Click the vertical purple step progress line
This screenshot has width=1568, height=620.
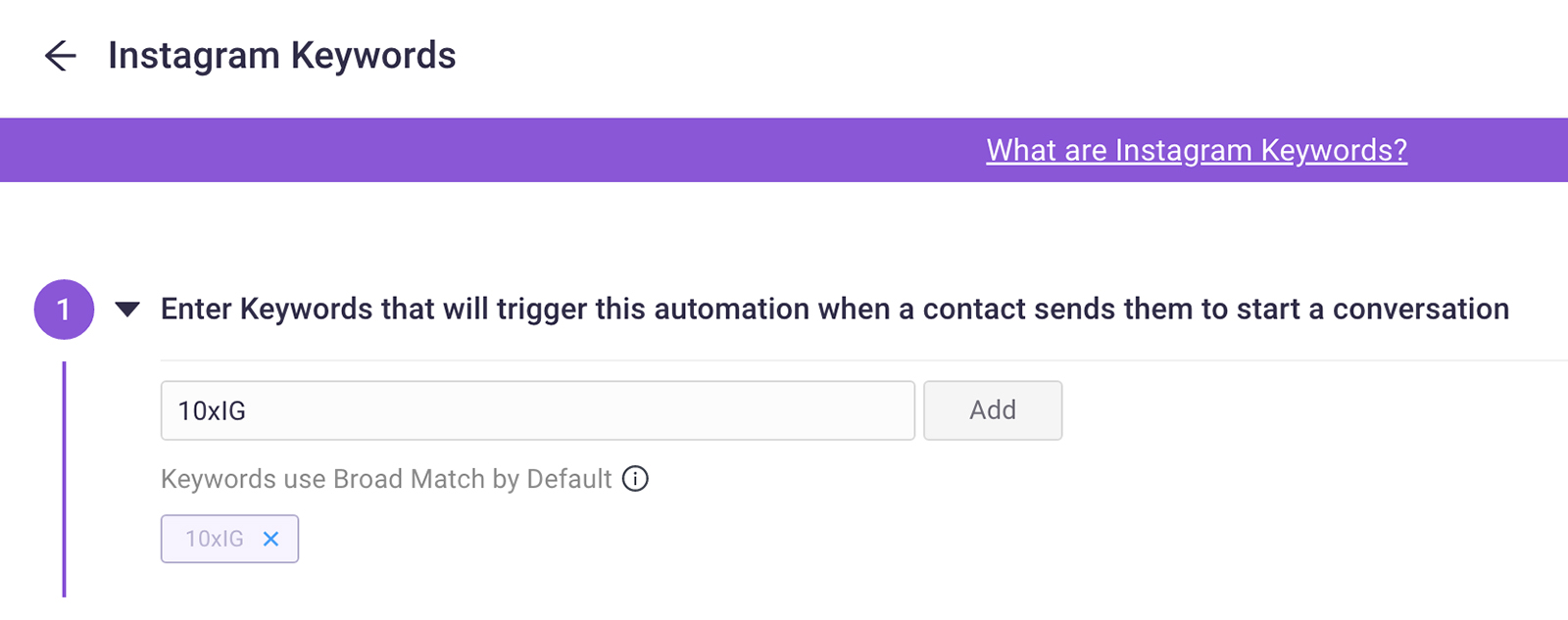tap(64, 480)
